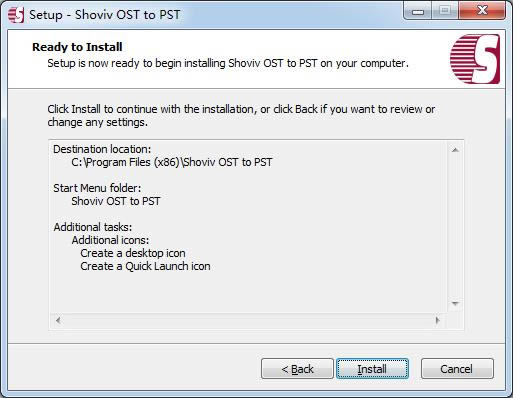Click the "Start Menu folder:" line

97,188
